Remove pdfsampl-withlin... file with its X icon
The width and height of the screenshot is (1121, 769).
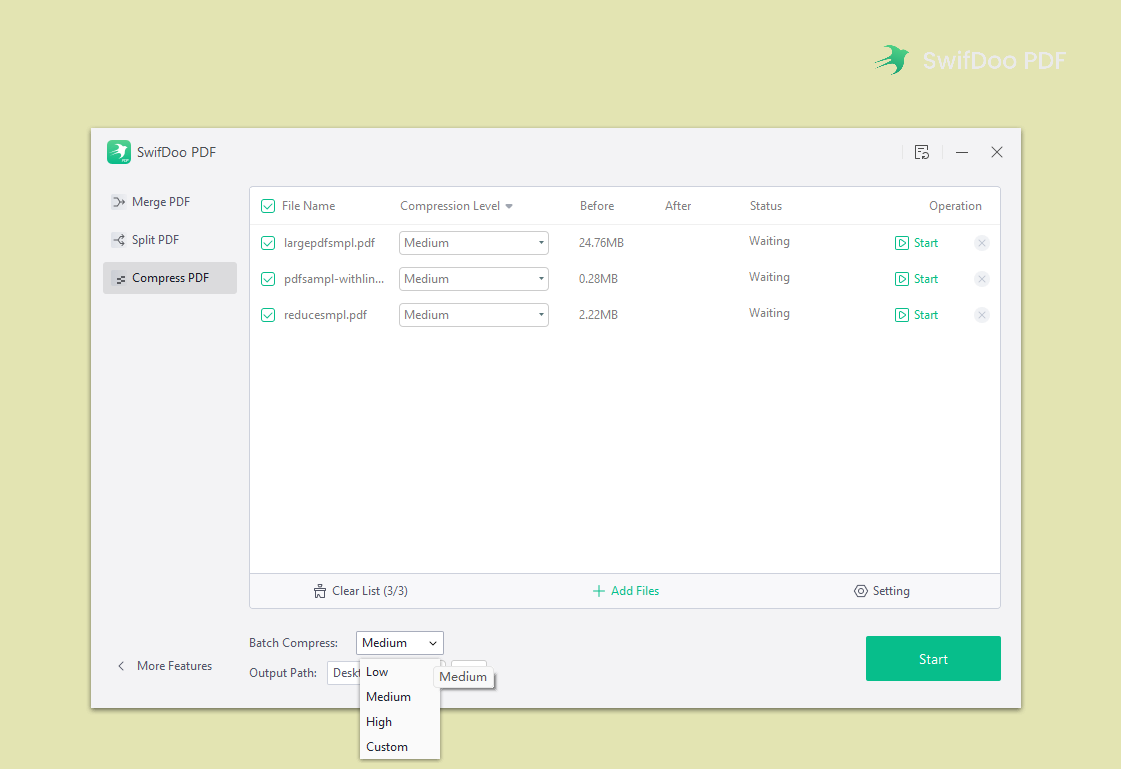pyautogui.click(x=982, y=279)
